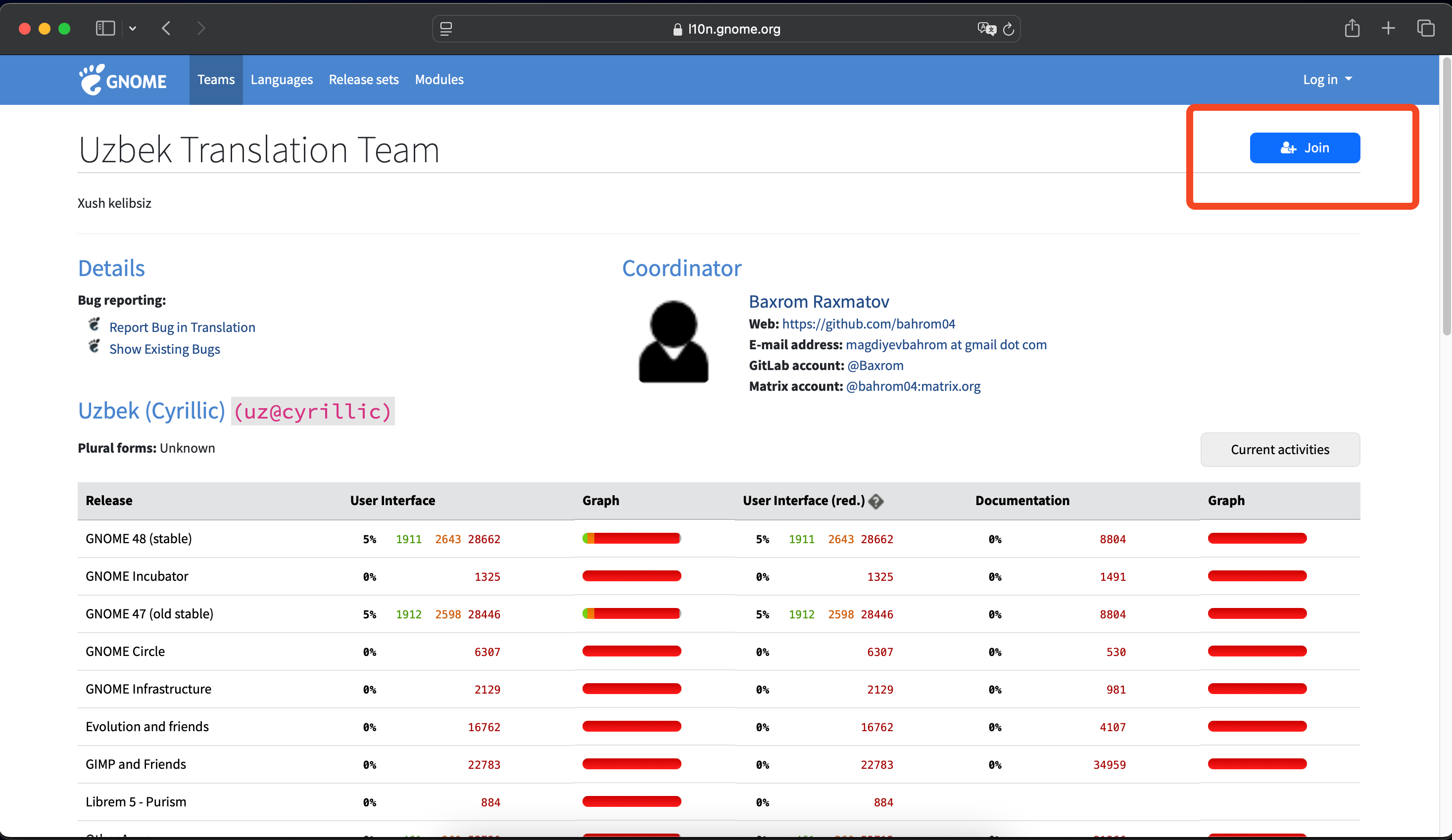Click GNOME 48 (stable) UI progress bar

pos(631,539)
